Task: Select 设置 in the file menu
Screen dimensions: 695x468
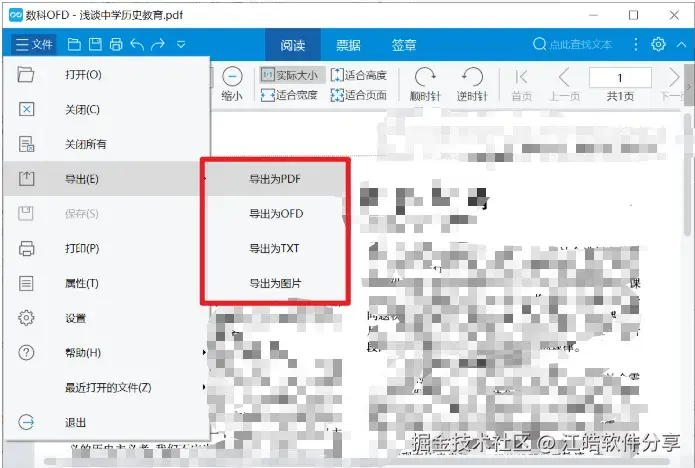Action: pyautogui.click(x=106, y=318)
